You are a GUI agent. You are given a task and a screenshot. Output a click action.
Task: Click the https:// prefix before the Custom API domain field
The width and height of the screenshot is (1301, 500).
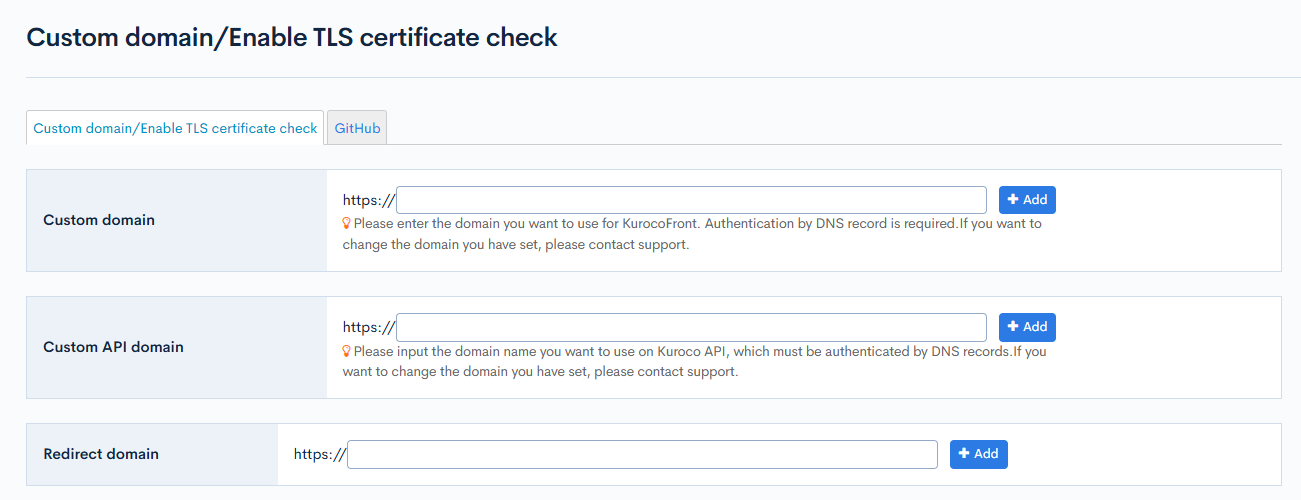369,327
